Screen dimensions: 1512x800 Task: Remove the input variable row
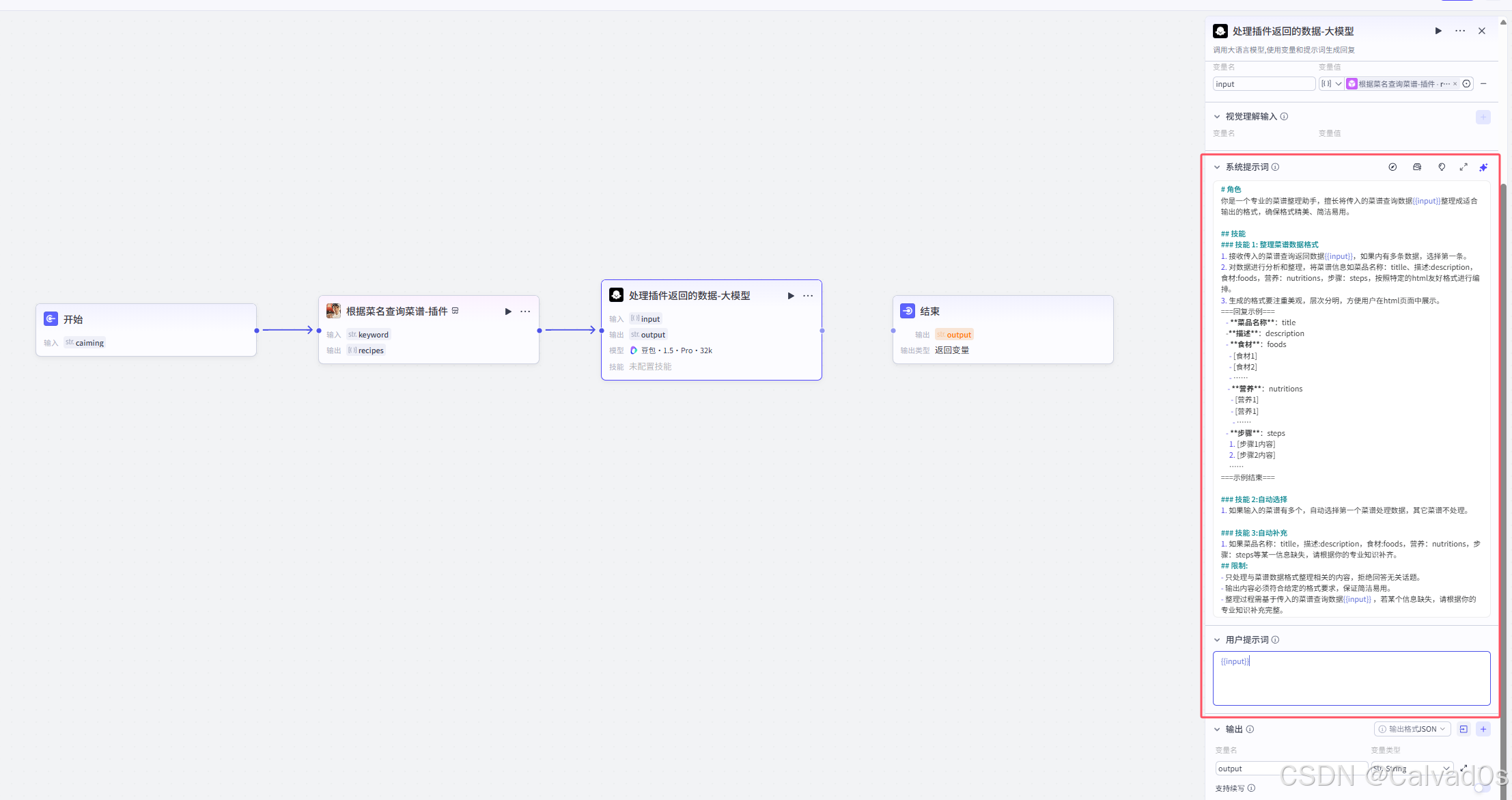click(1483, 84)
